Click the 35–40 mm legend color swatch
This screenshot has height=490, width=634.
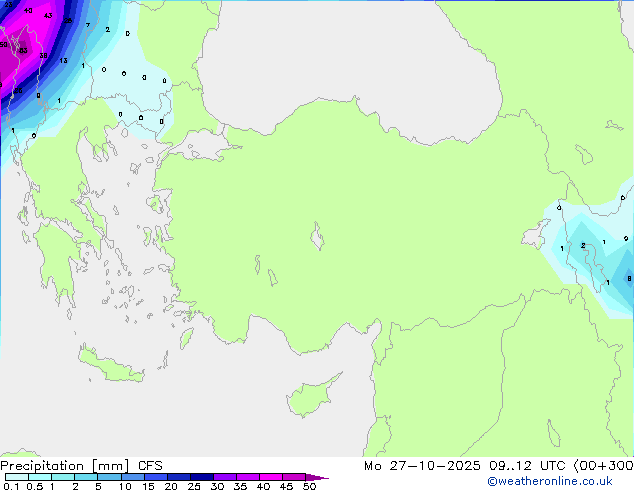coord(248,477)
